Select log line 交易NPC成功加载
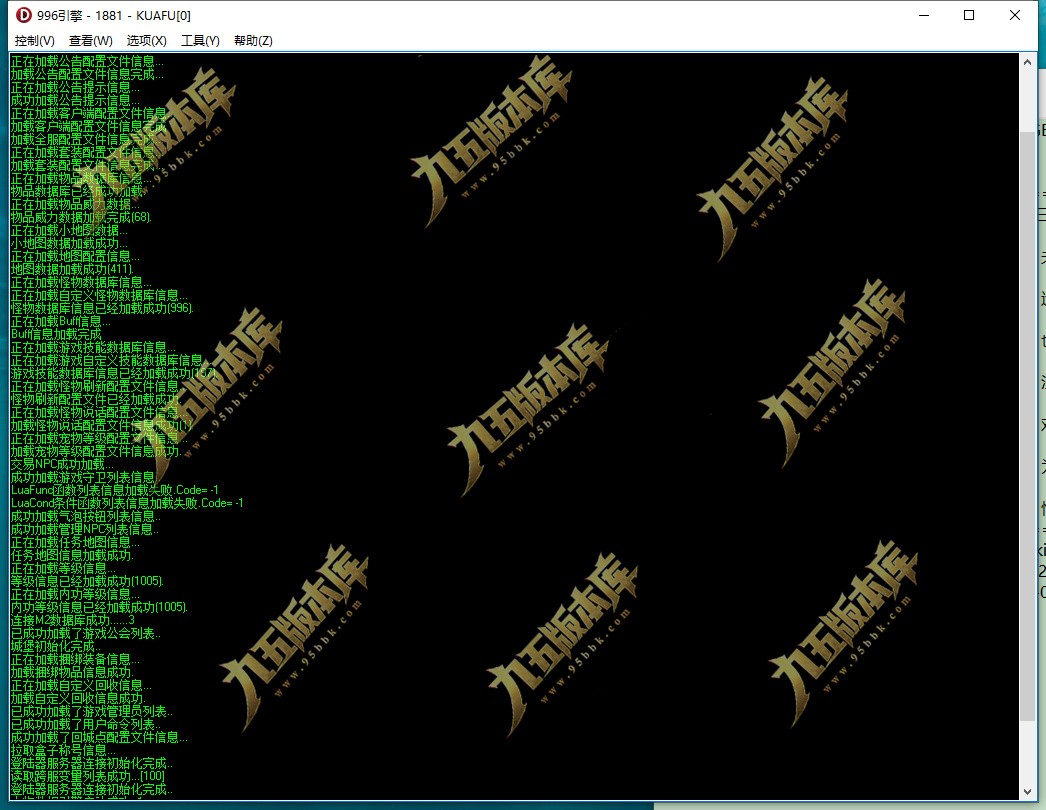 pyautogui.click(x=62, y=464)
